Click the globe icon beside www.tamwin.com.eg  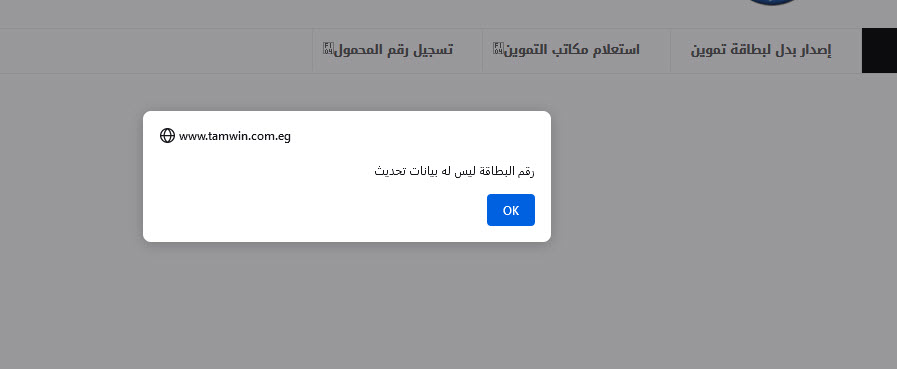tap(167, 136)
